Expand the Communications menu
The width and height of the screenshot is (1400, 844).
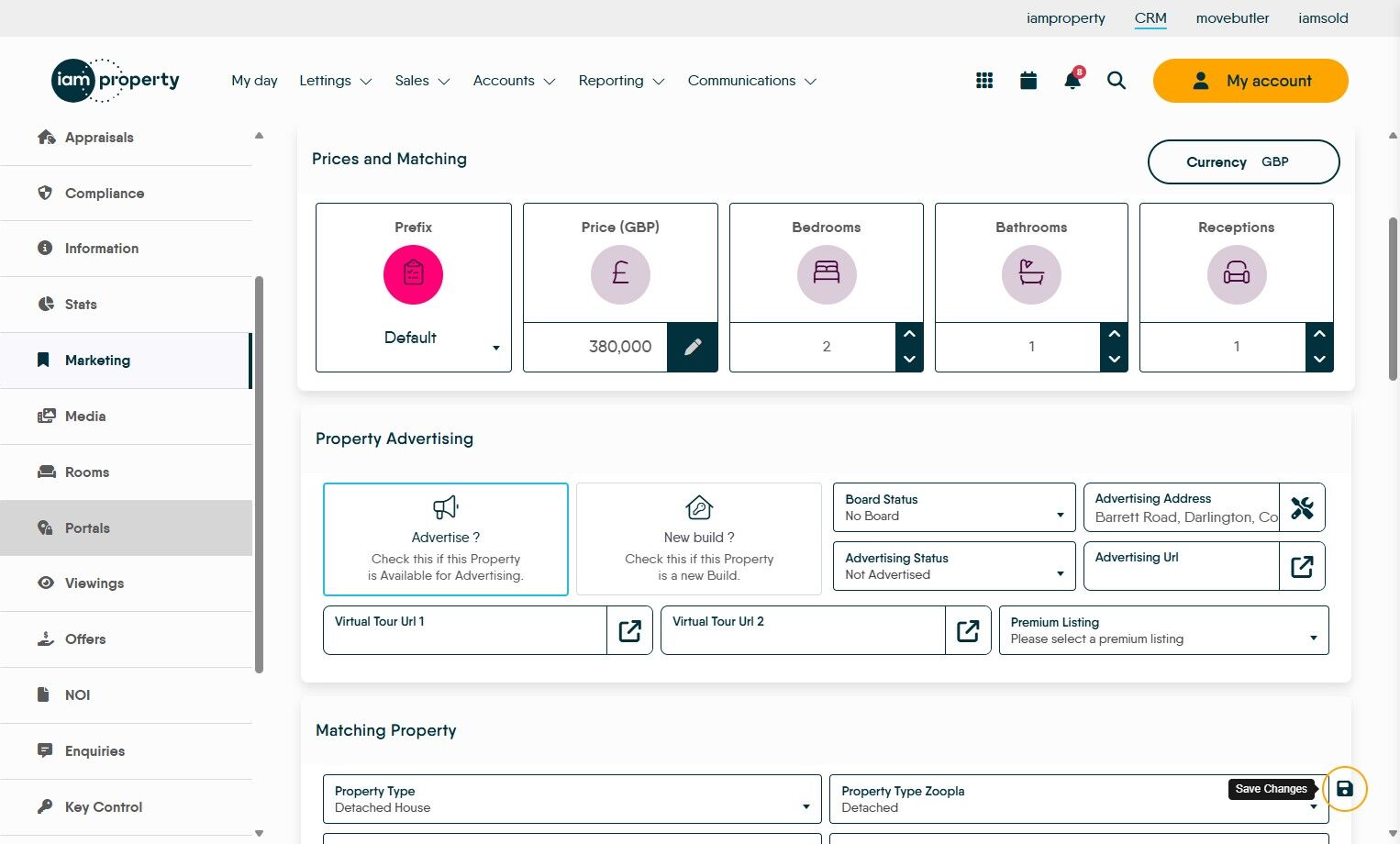point(752,81)
